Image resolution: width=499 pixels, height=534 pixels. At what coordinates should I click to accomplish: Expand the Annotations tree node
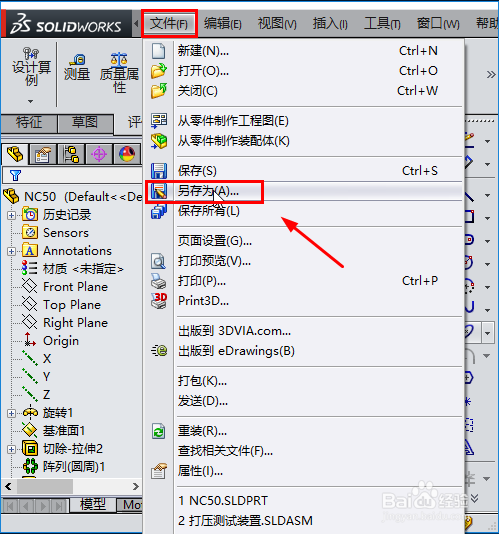click(11, 251)
